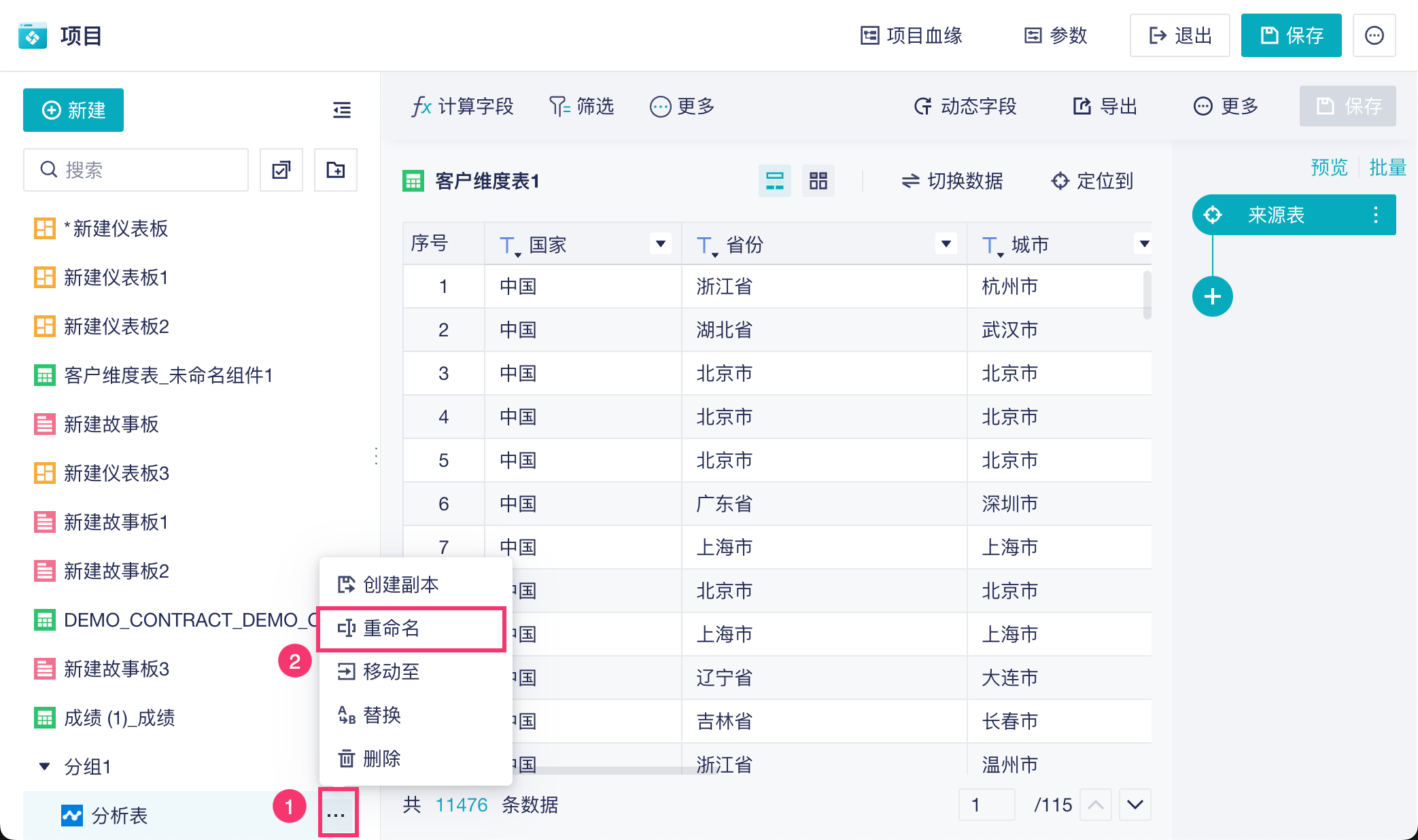Open the three-dot menu for 分析表
Screen dimensions: 1418x840
coord(336,814)
